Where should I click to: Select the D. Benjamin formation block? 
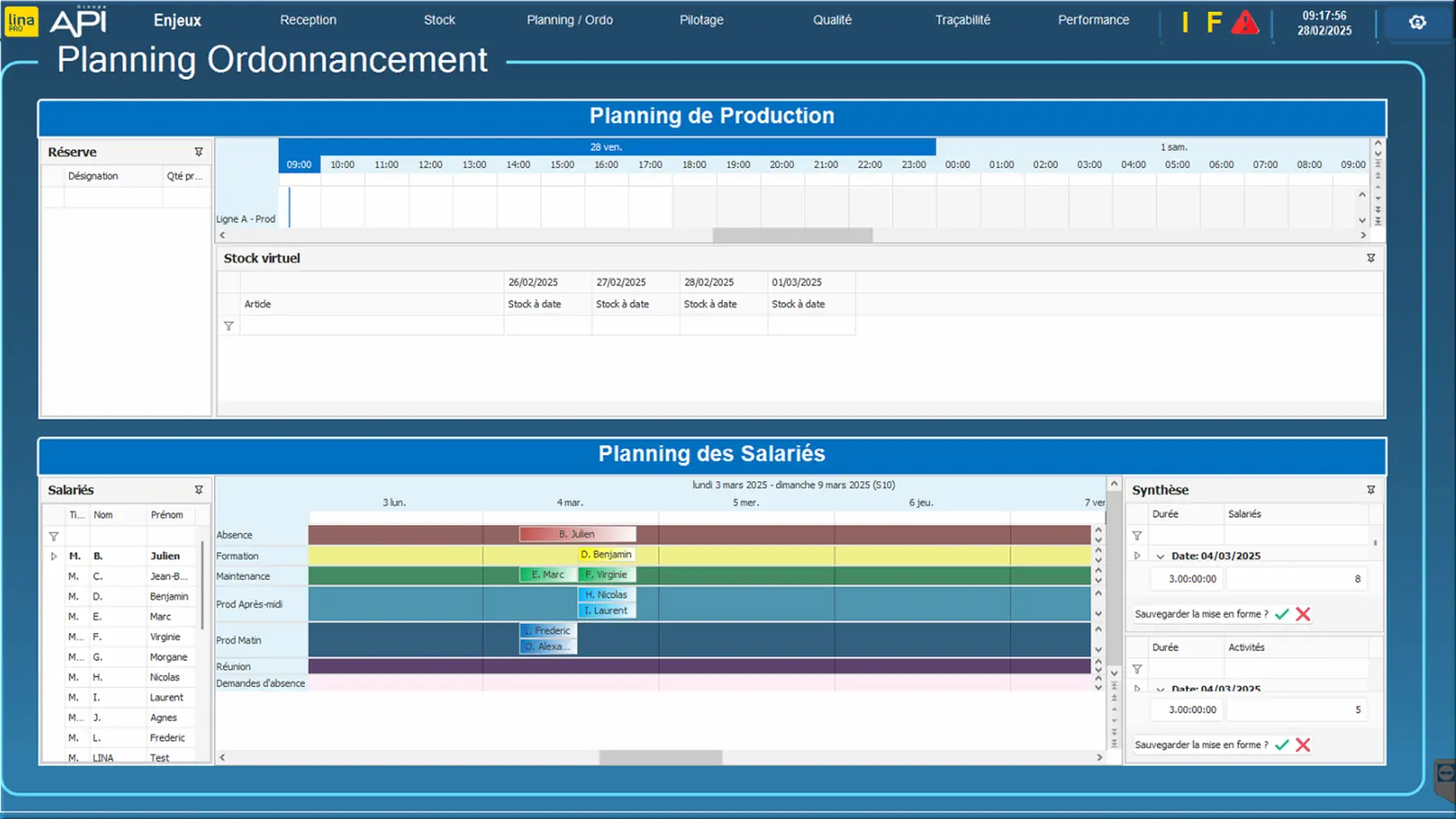(x=606, y=554)
